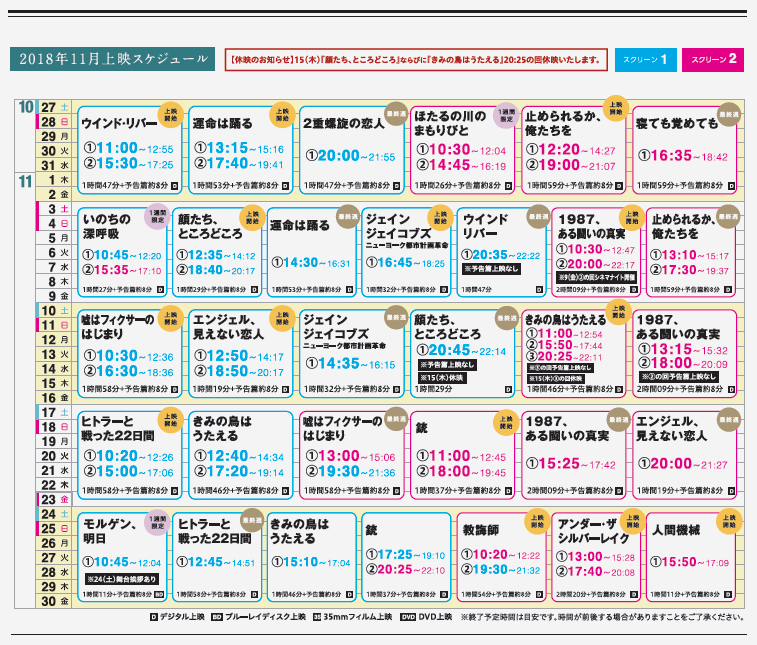Click the デジタル上映 legend icon
757x645 pixels.
pyautogui.click(x=154, y=617)
